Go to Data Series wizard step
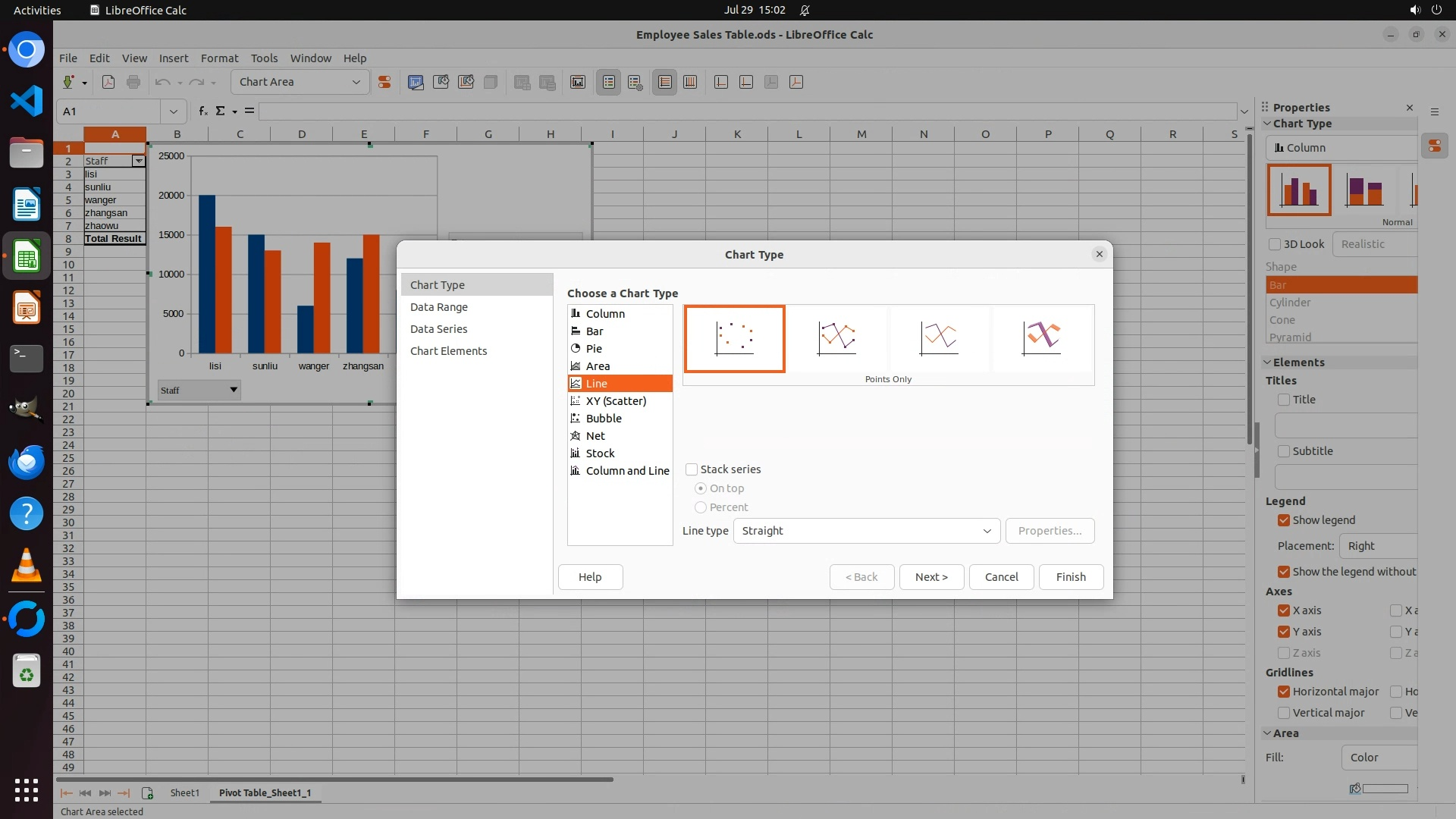The image size is (1456, 819). coord(438,329)
